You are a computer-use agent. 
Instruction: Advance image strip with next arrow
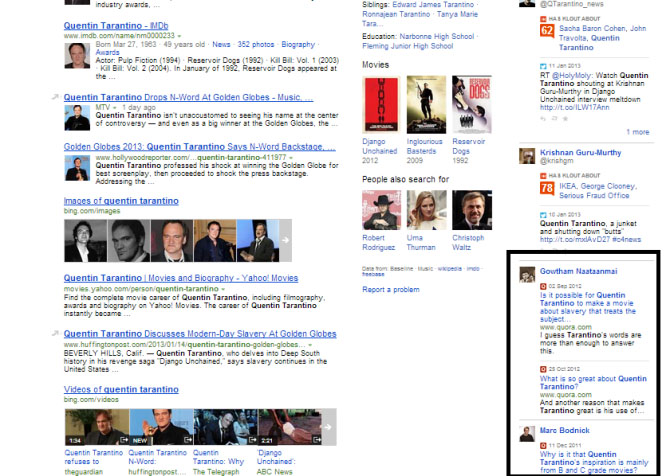(285, 241)
